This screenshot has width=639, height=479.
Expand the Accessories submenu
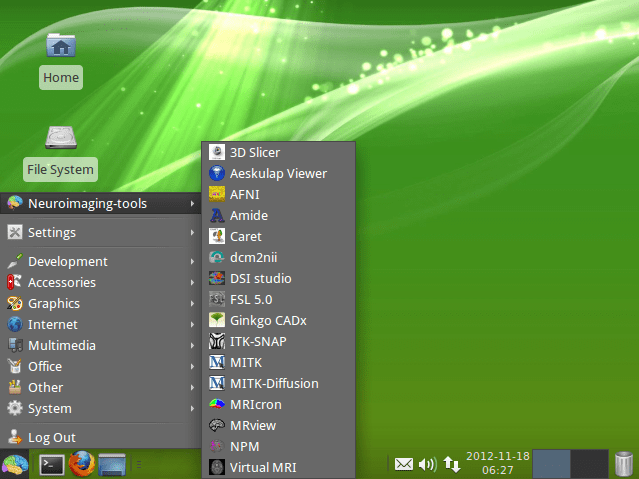click(101, 283)
